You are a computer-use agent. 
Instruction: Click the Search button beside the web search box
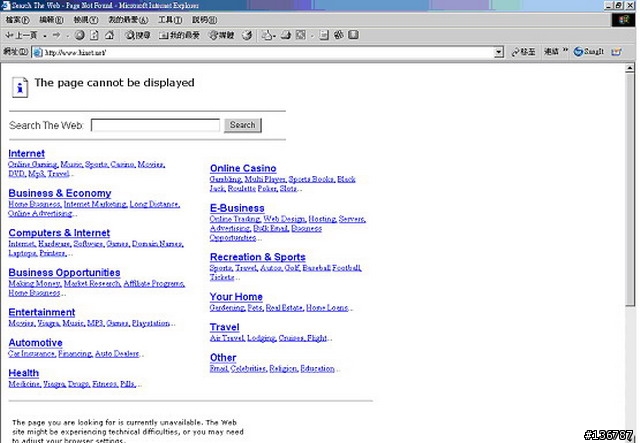[x=242, y=125]
